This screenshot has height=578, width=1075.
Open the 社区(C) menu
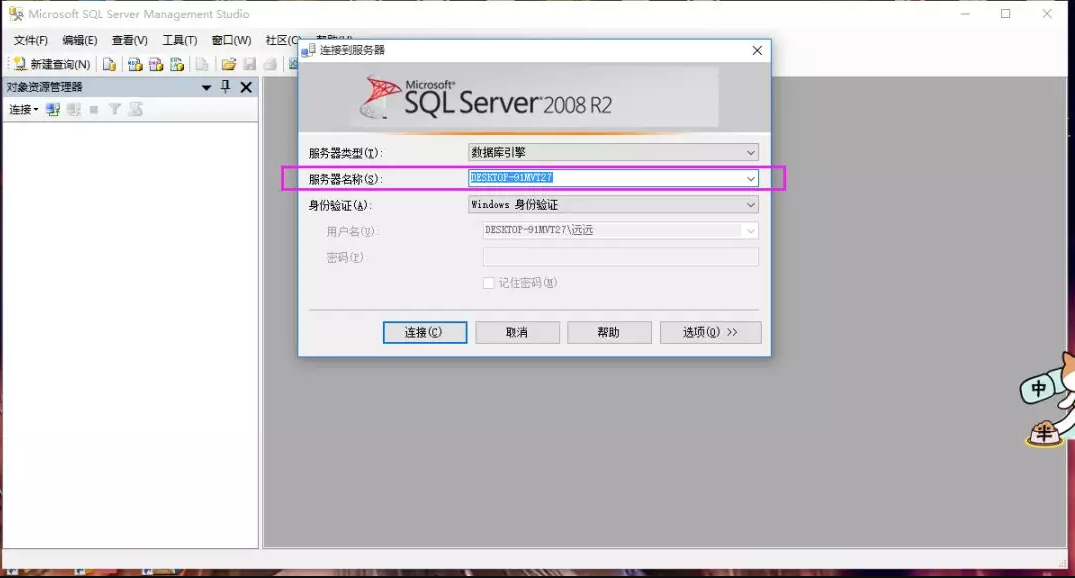pyautogui.click(x=282, y=40)
